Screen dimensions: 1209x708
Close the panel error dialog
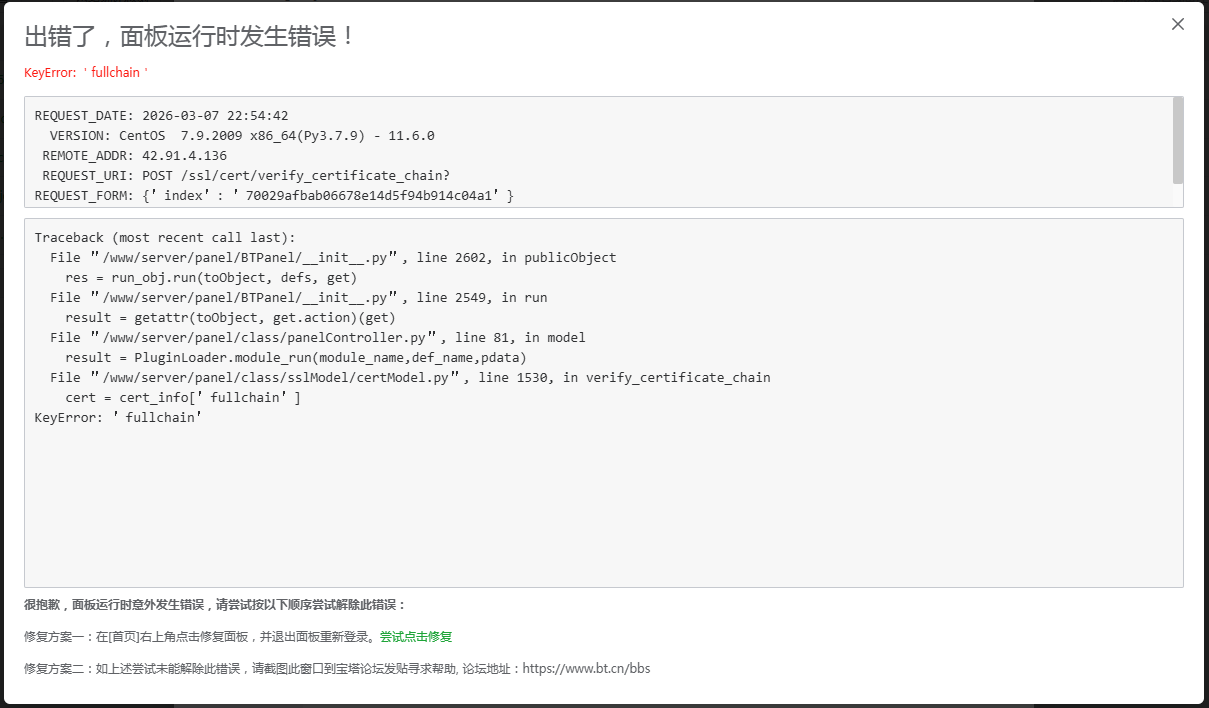[x=1178, y=25]
